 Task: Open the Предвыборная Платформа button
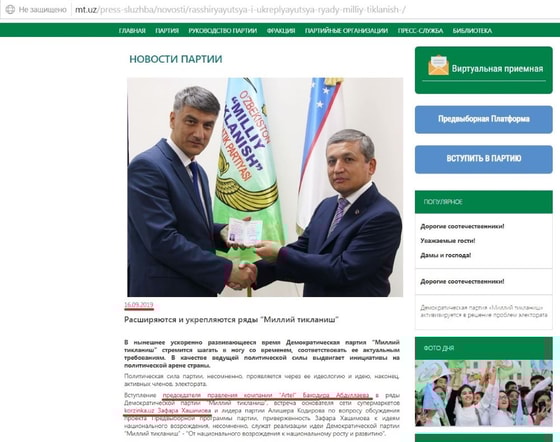pyautogui.click(x=484, y=119)
